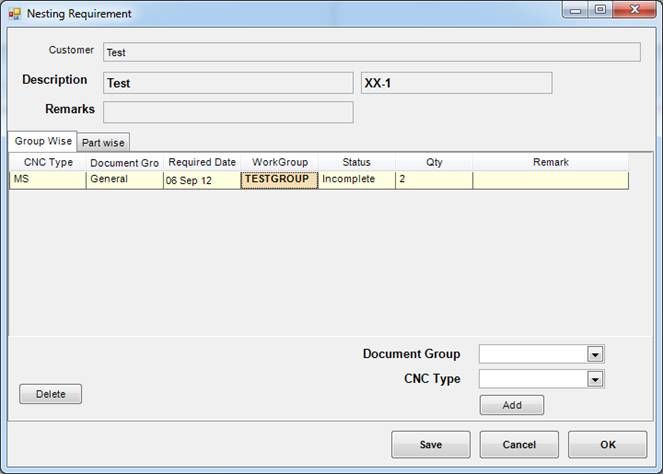Click the Delete button
The width and height of the screenshot is (663, 474).
pos(50,394)
